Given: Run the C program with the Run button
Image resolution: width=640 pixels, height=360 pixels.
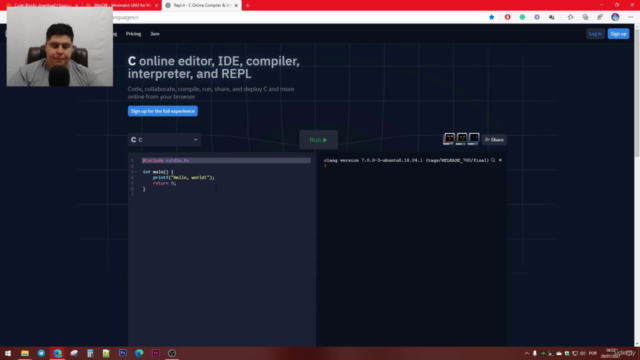Looking at the screenshot, I should click(x=318, y=140).
